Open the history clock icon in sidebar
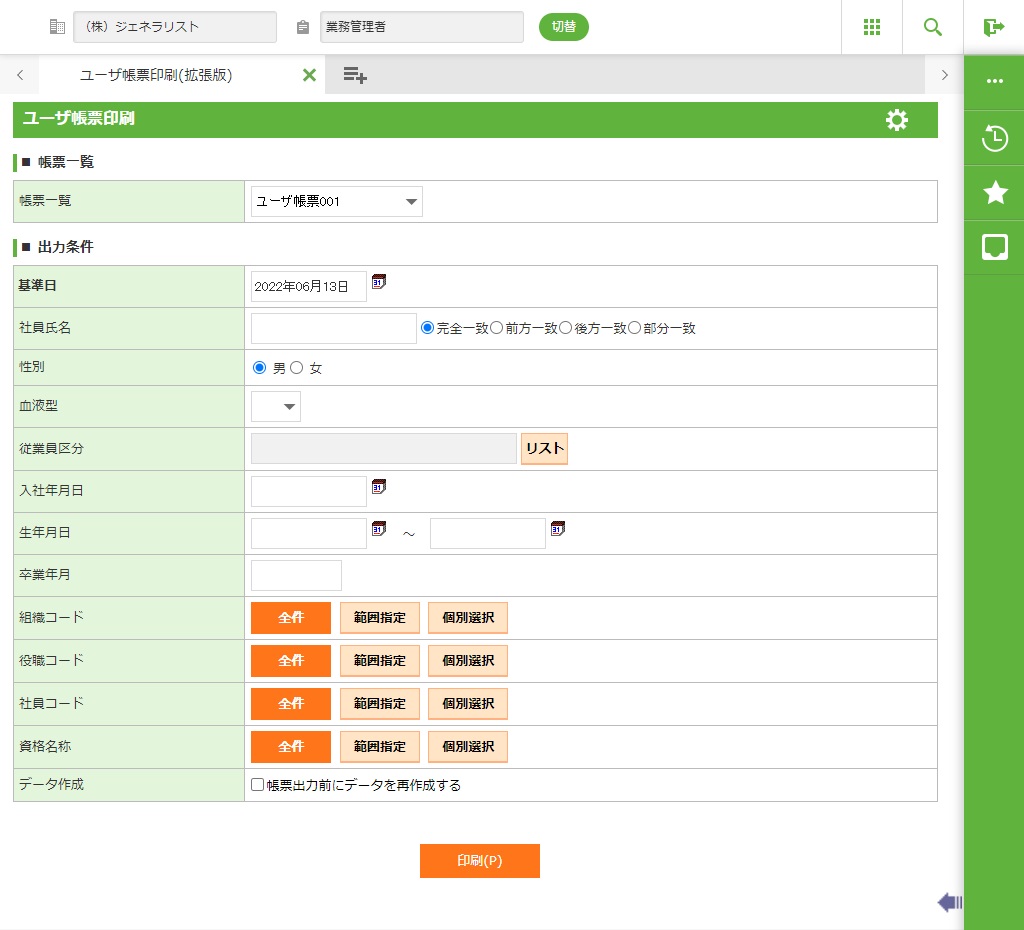The width and height of the screenshot is (1024, 930). tap(994, 138)
